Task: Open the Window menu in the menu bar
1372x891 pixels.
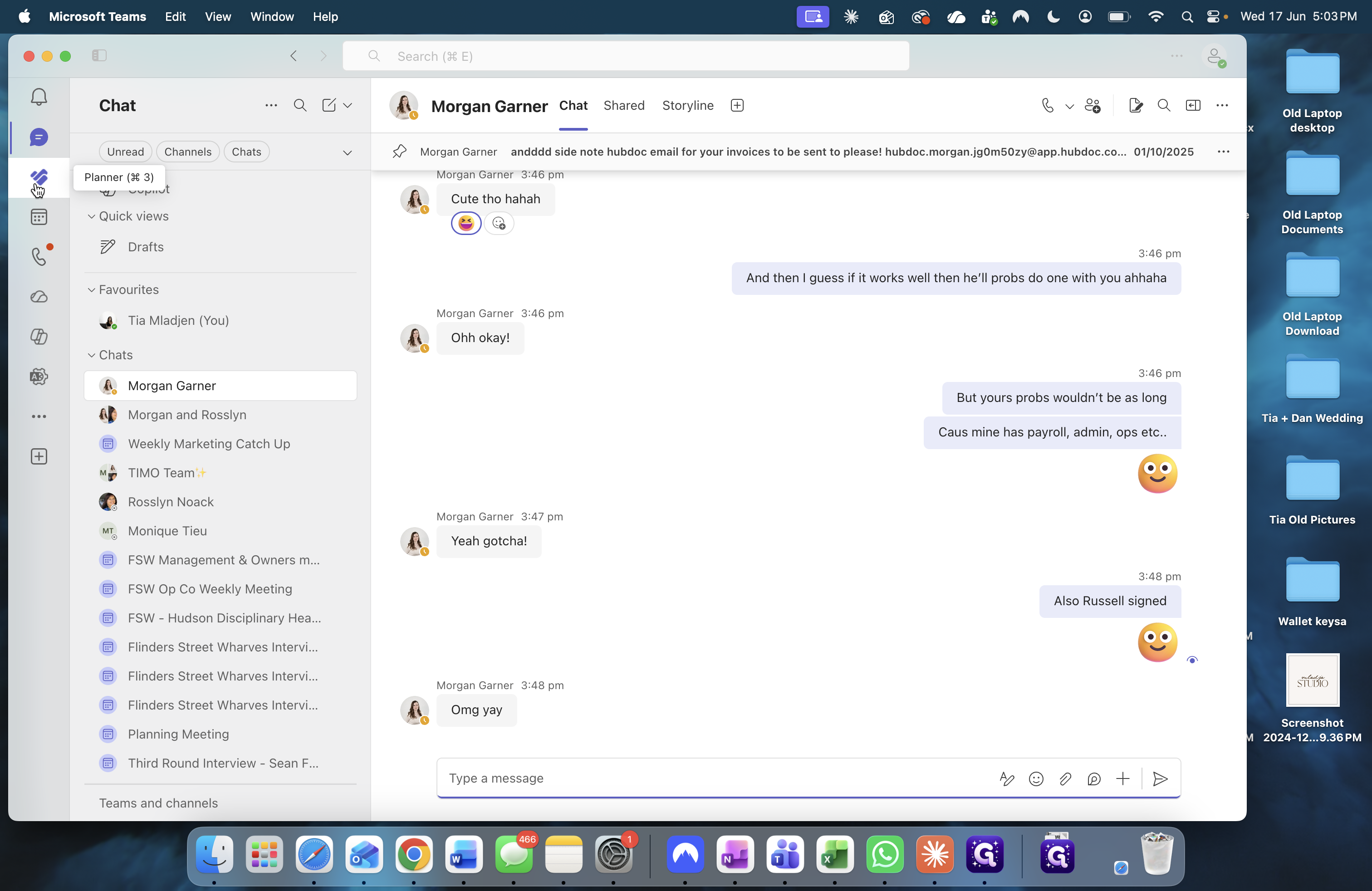Action: [x=271, y=17]
